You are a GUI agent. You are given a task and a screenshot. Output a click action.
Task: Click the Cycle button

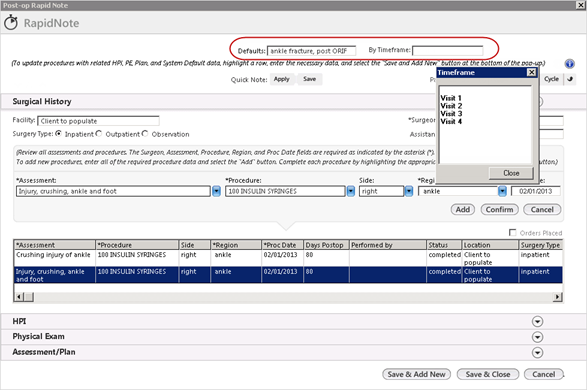tap(551, 79)
